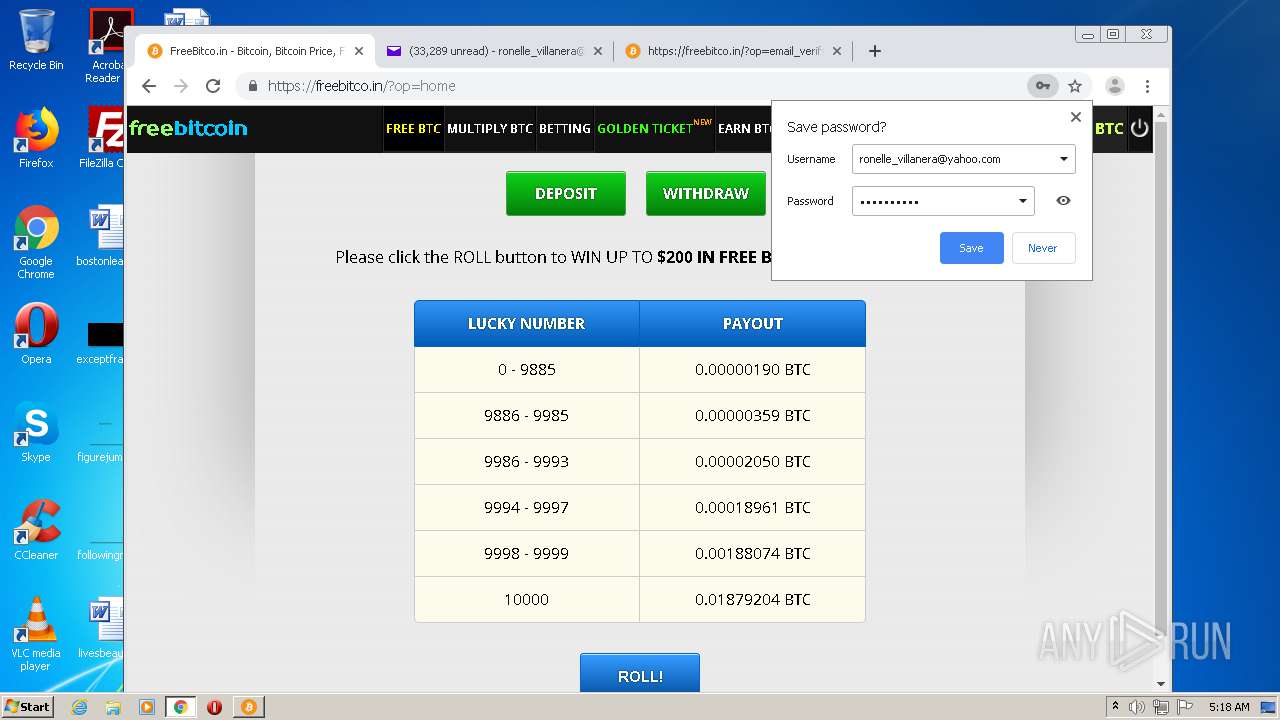Screen dimensions: 1280x720
Task: Bookmark page with the star icon
Action: coord(1075,86)
